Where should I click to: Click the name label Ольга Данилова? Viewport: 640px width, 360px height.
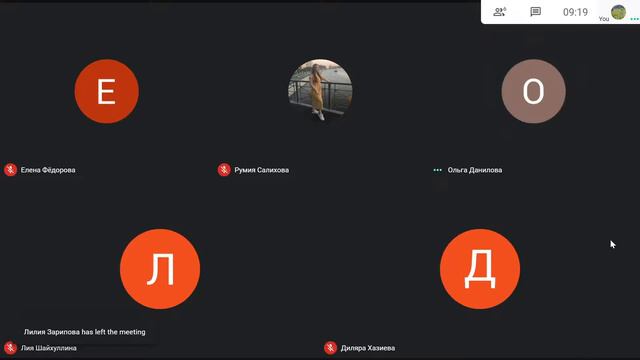pyautogui.click(x=475, y=170)
